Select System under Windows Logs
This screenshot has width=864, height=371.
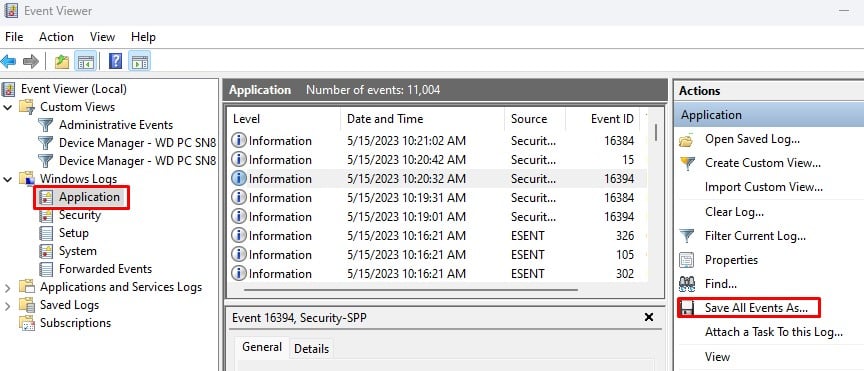point(78,251)
